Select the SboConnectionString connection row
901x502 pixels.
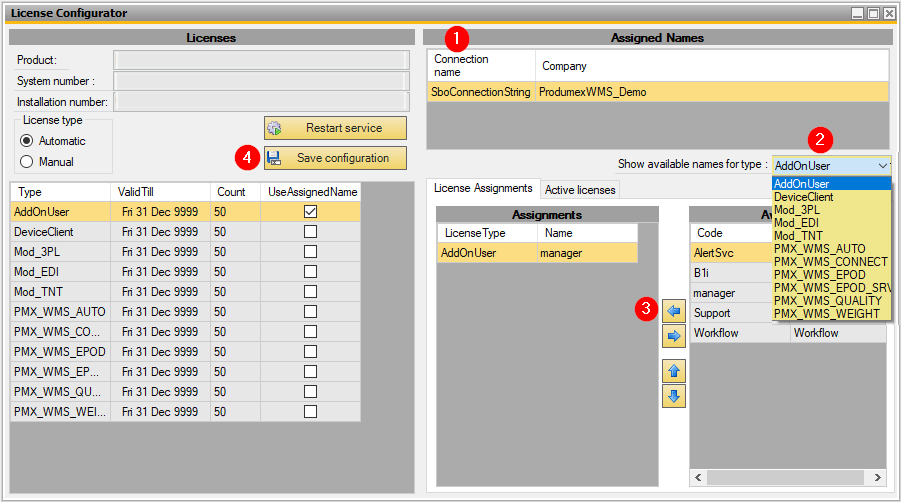(x=480, y=91)
